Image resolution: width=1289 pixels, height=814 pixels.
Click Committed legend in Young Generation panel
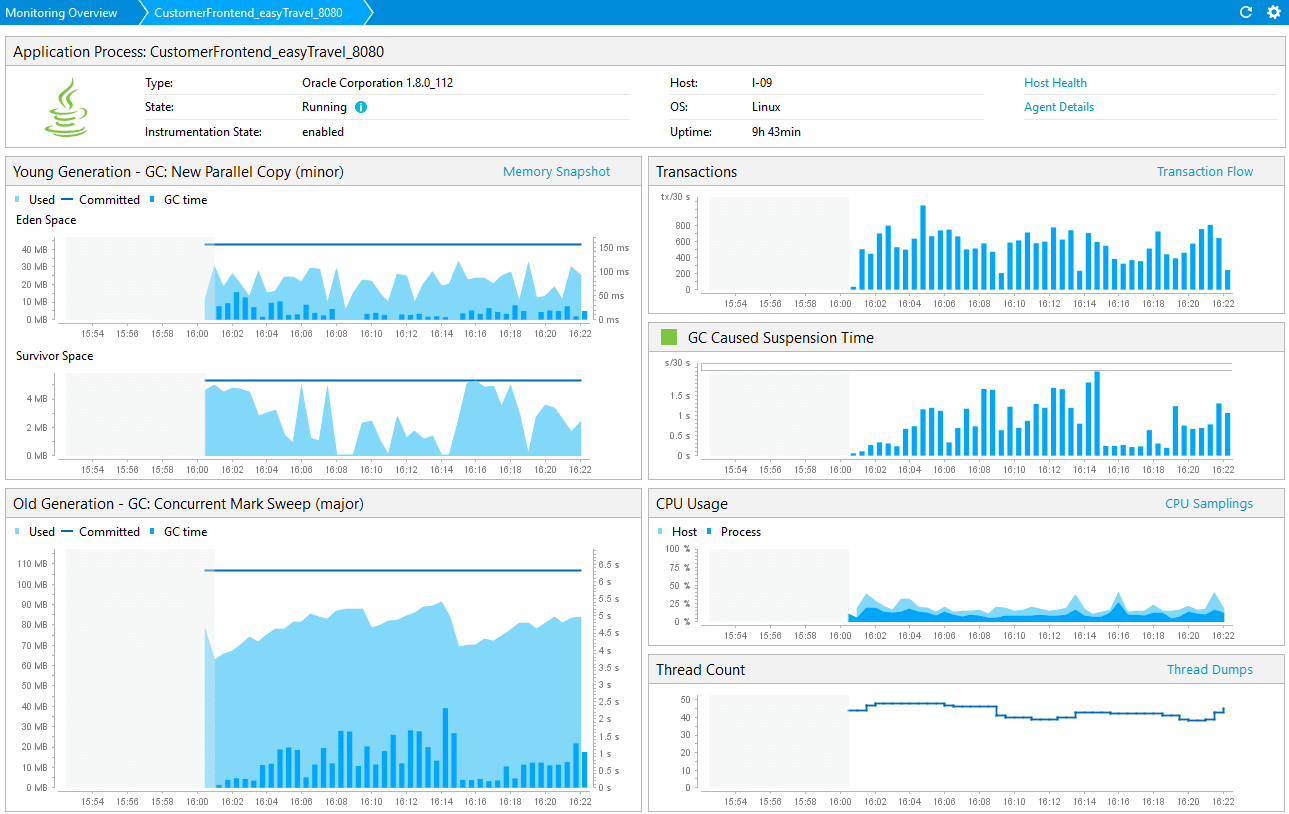point(101,200)
